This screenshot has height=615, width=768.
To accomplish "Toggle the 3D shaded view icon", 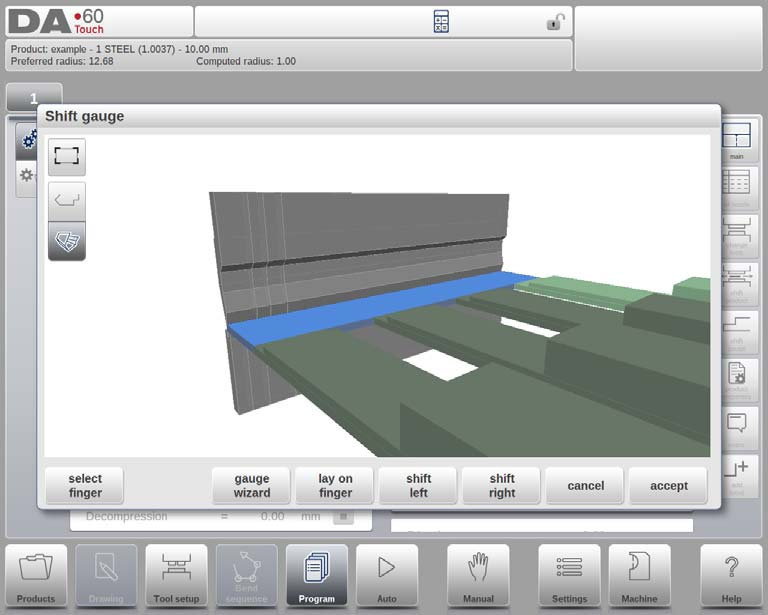I will [67, 241].
